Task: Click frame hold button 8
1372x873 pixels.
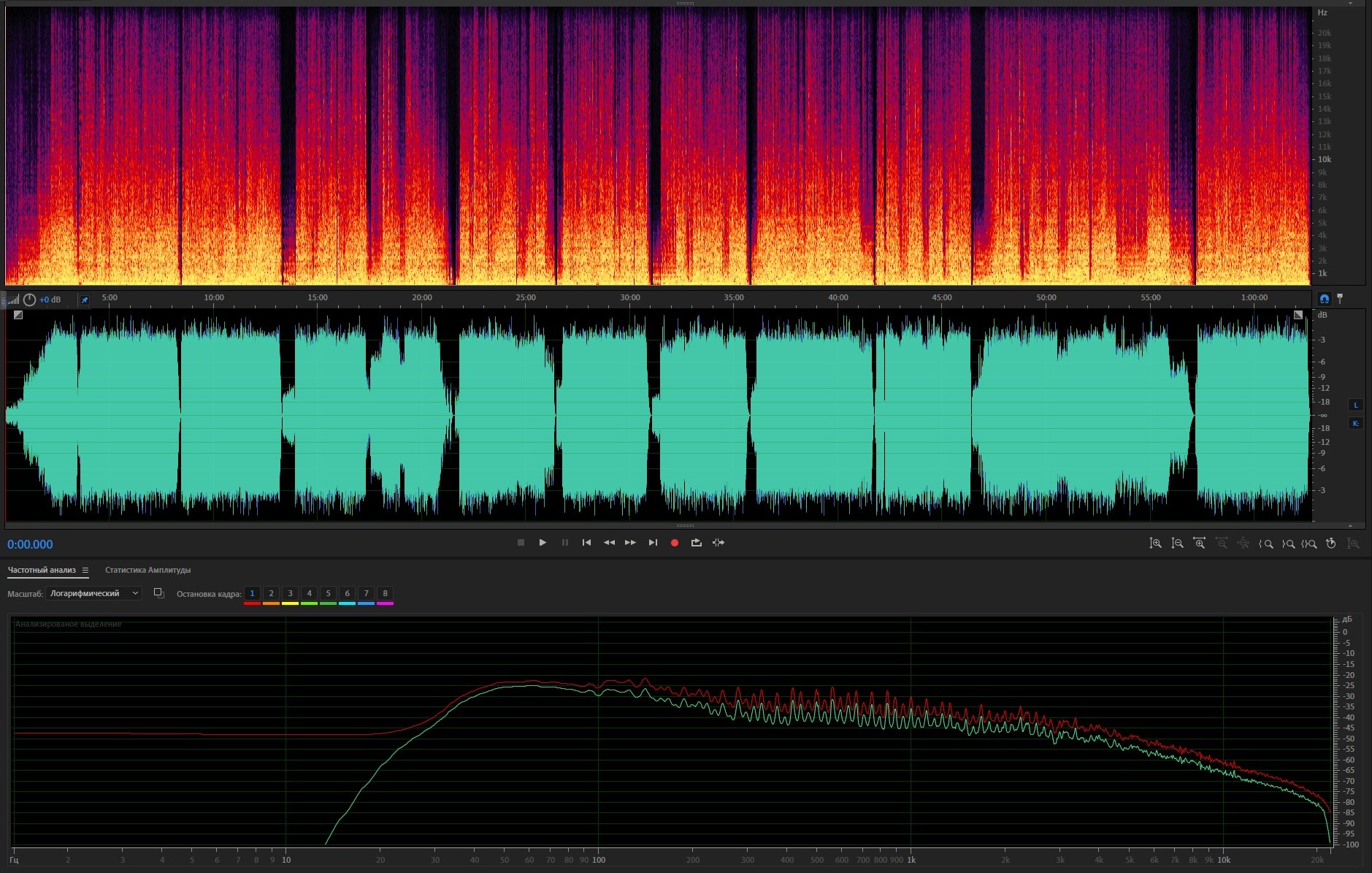Action: pyautogui.click(x=385, y=593)
